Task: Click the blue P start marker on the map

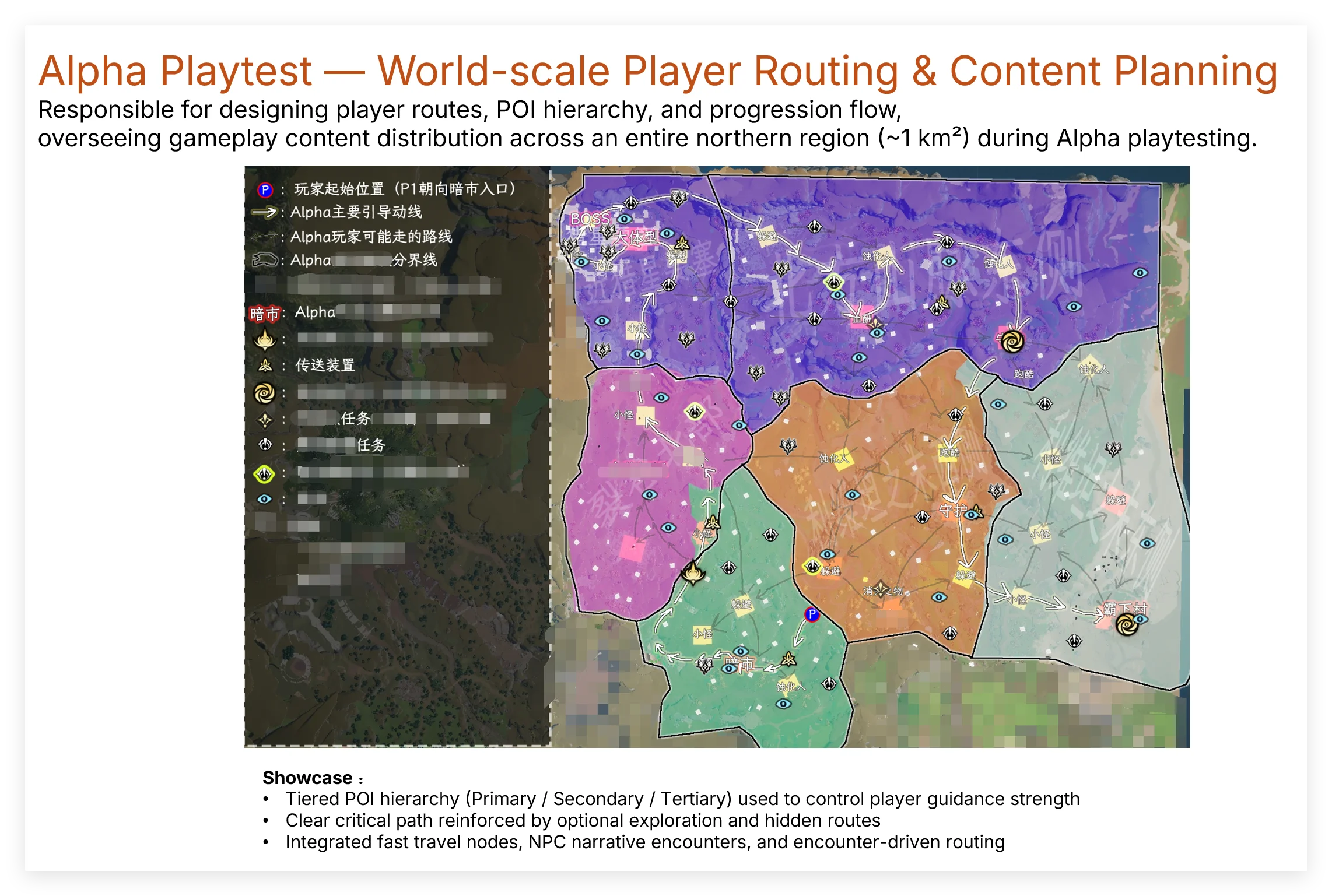Action: (x=812, y=614)
